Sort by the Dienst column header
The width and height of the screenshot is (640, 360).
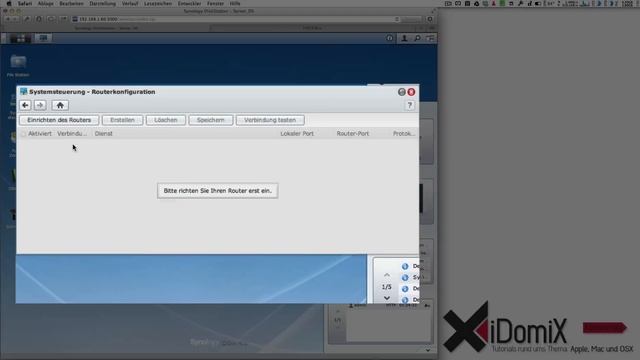pos(104,133)
